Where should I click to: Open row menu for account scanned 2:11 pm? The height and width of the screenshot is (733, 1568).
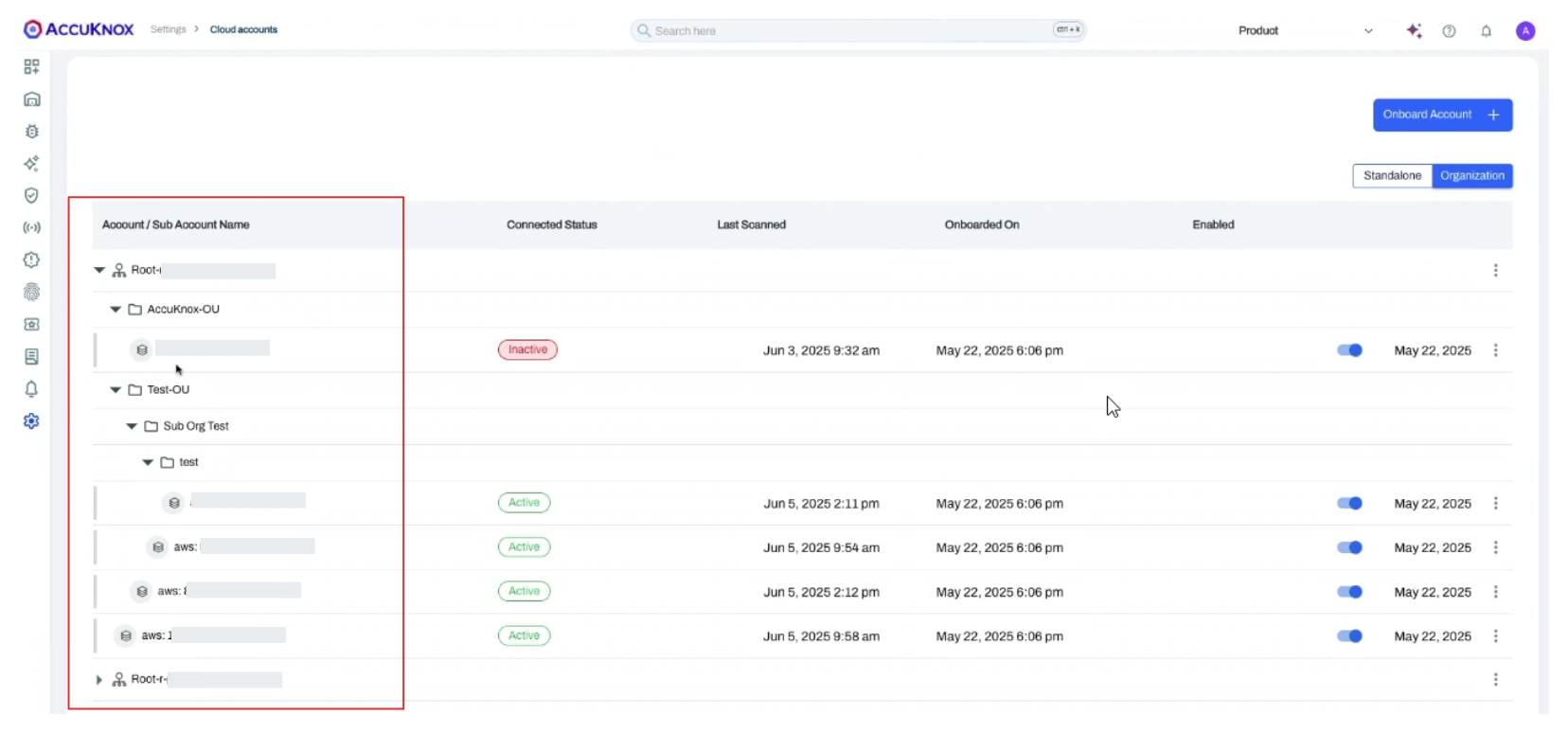1495,503
